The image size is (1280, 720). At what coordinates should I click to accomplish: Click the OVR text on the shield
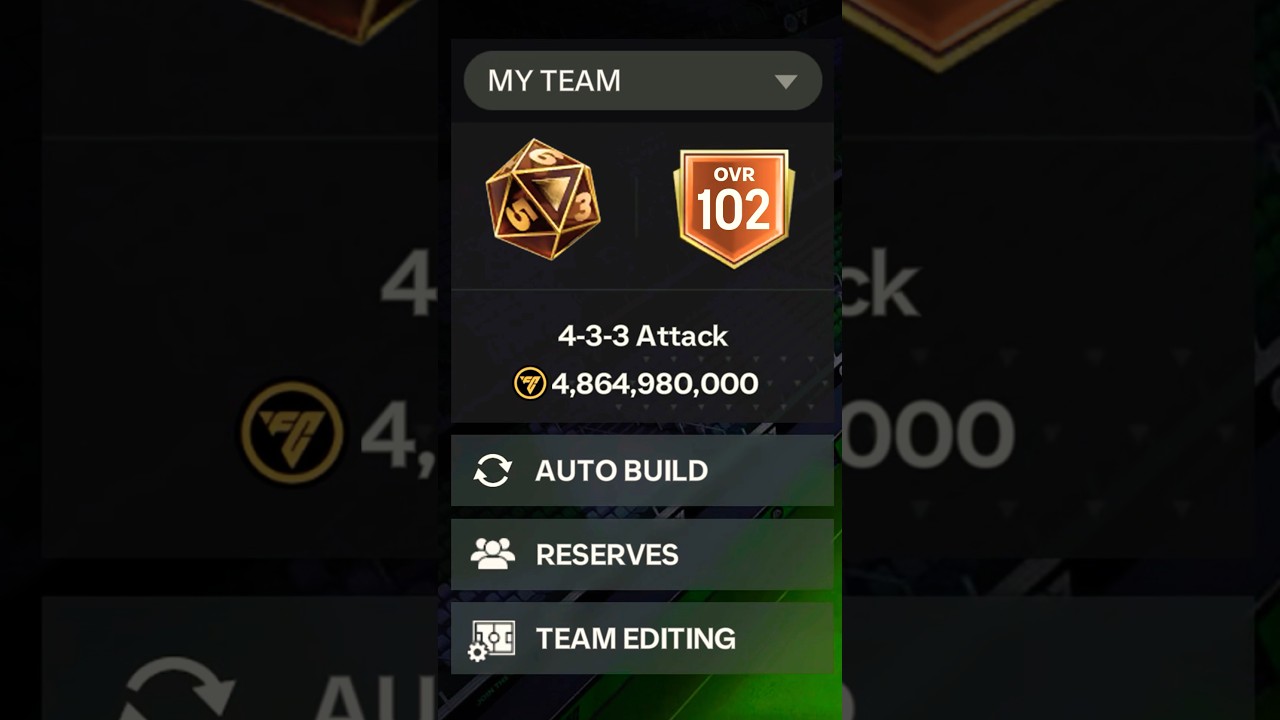tap(734, 175)
